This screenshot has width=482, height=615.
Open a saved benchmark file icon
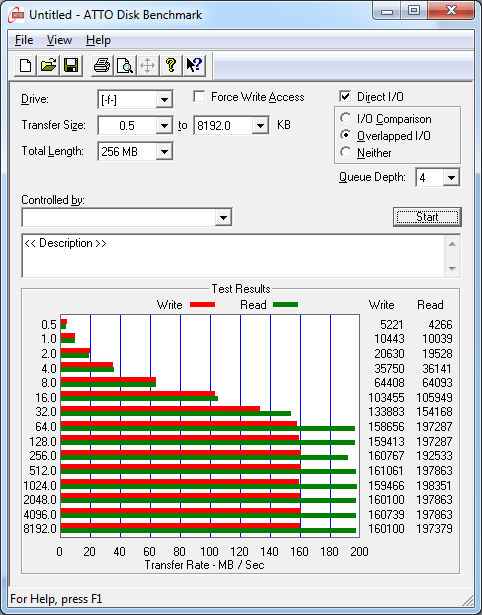48,65
